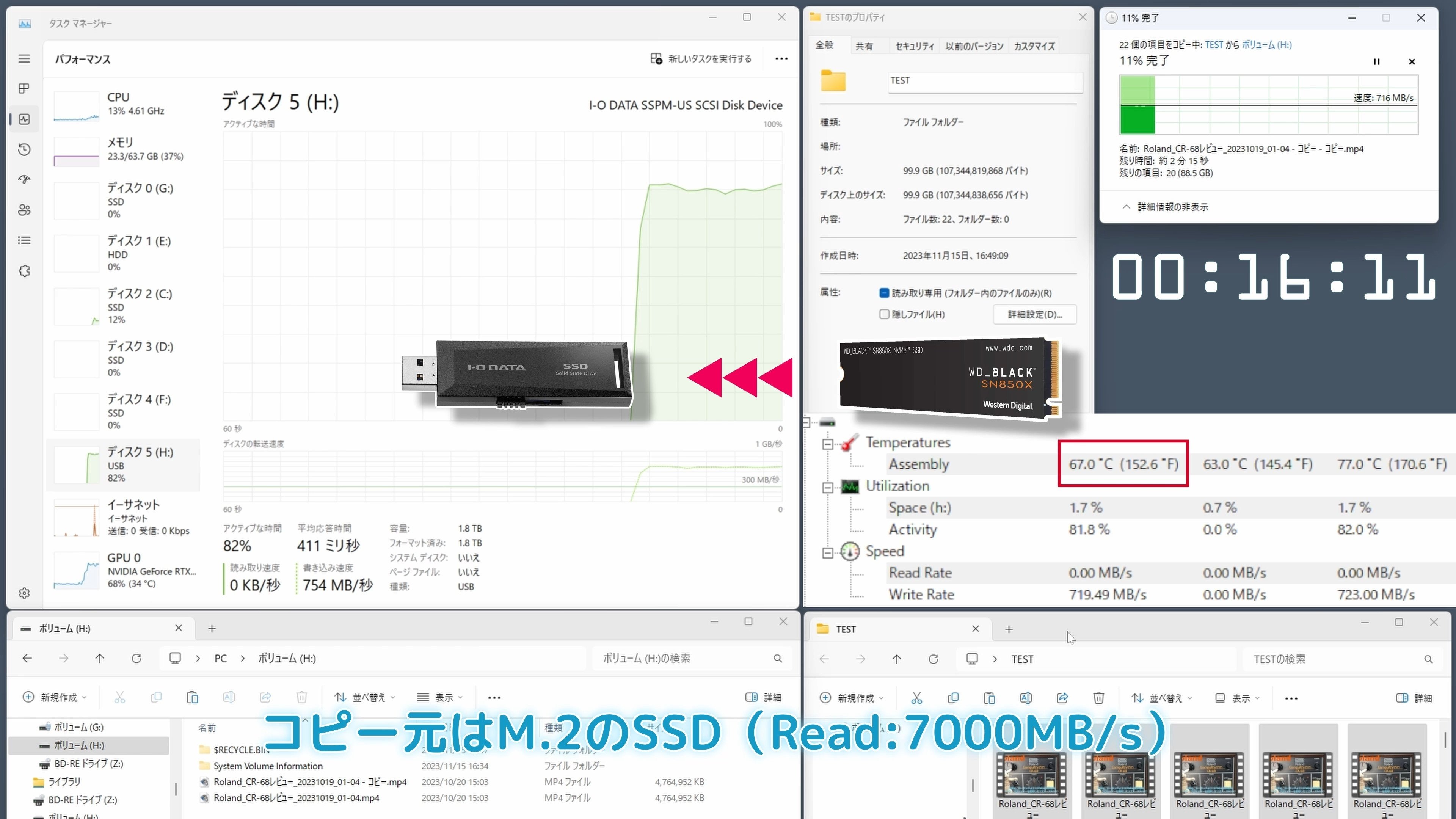The height and width of the screenshot is (819, 1456).
Task: Open more options ellipsis in TEST toolbar
Action: pyautogui.click(x=1291, y=698)
